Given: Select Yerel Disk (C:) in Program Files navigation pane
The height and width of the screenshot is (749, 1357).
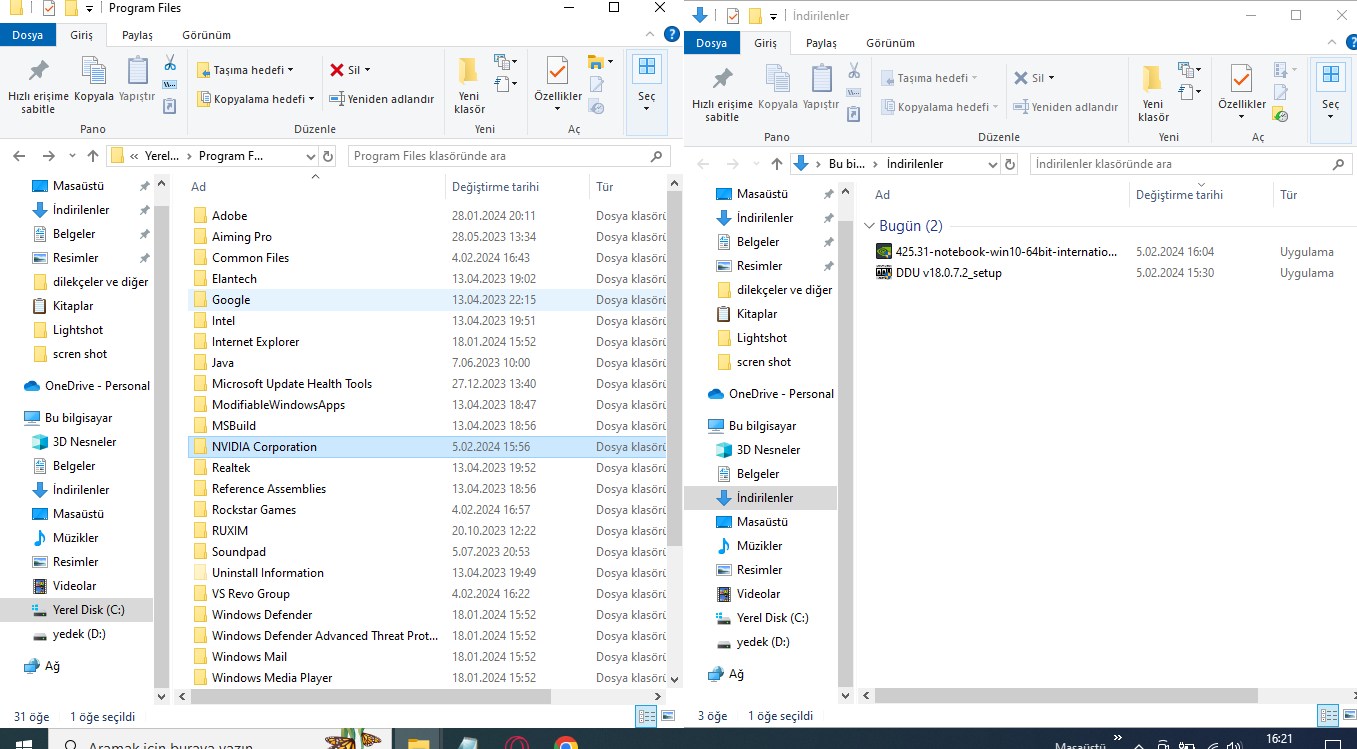Looking at the screenshot, I should coord(78,610).
